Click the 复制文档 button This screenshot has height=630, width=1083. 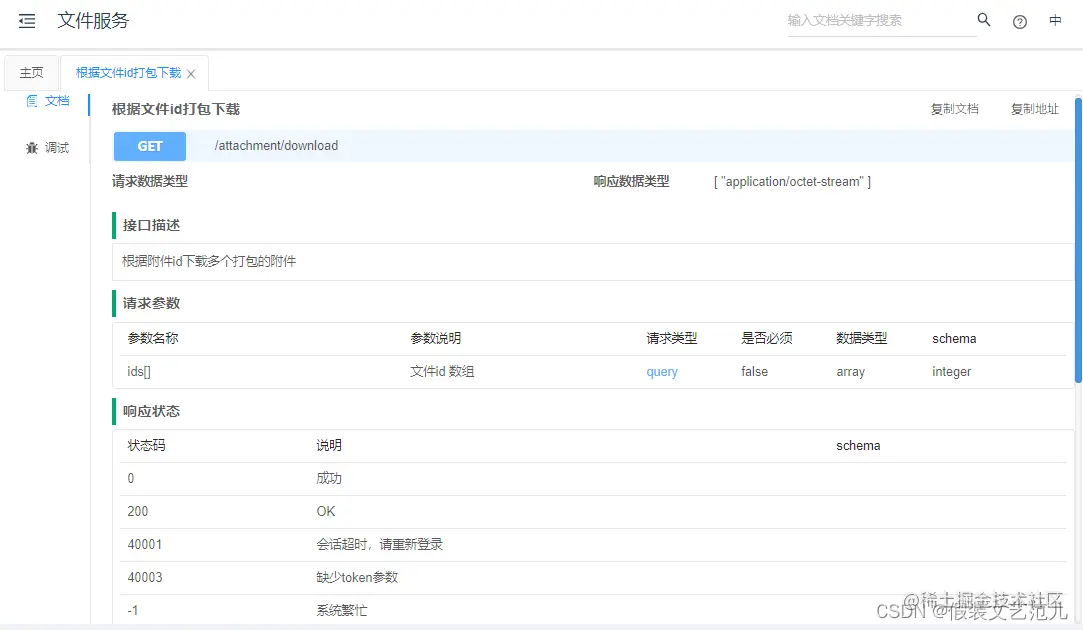pyautogui.click(x=954, y=109)
